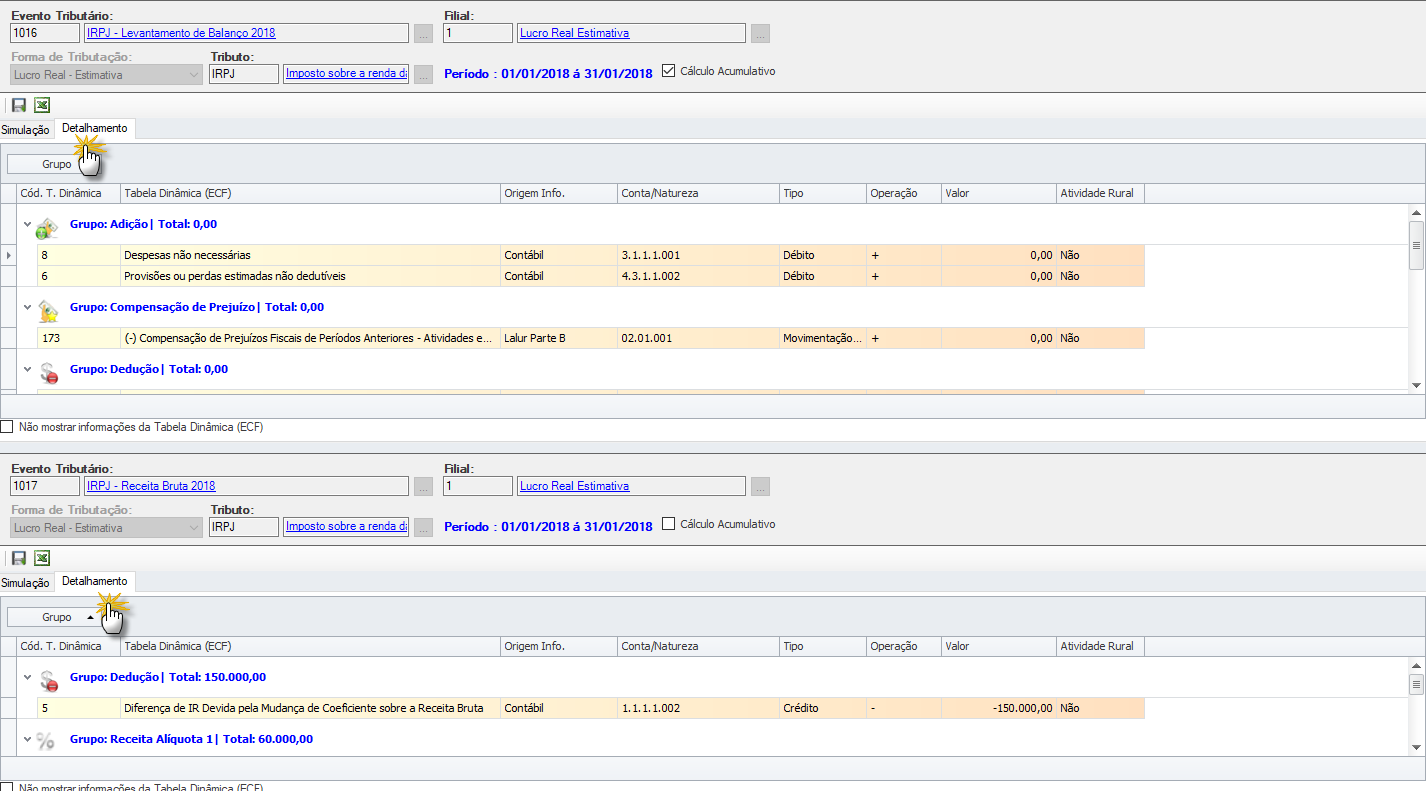Click account cell 3.1.1.1.001

[x=698, y=255]
